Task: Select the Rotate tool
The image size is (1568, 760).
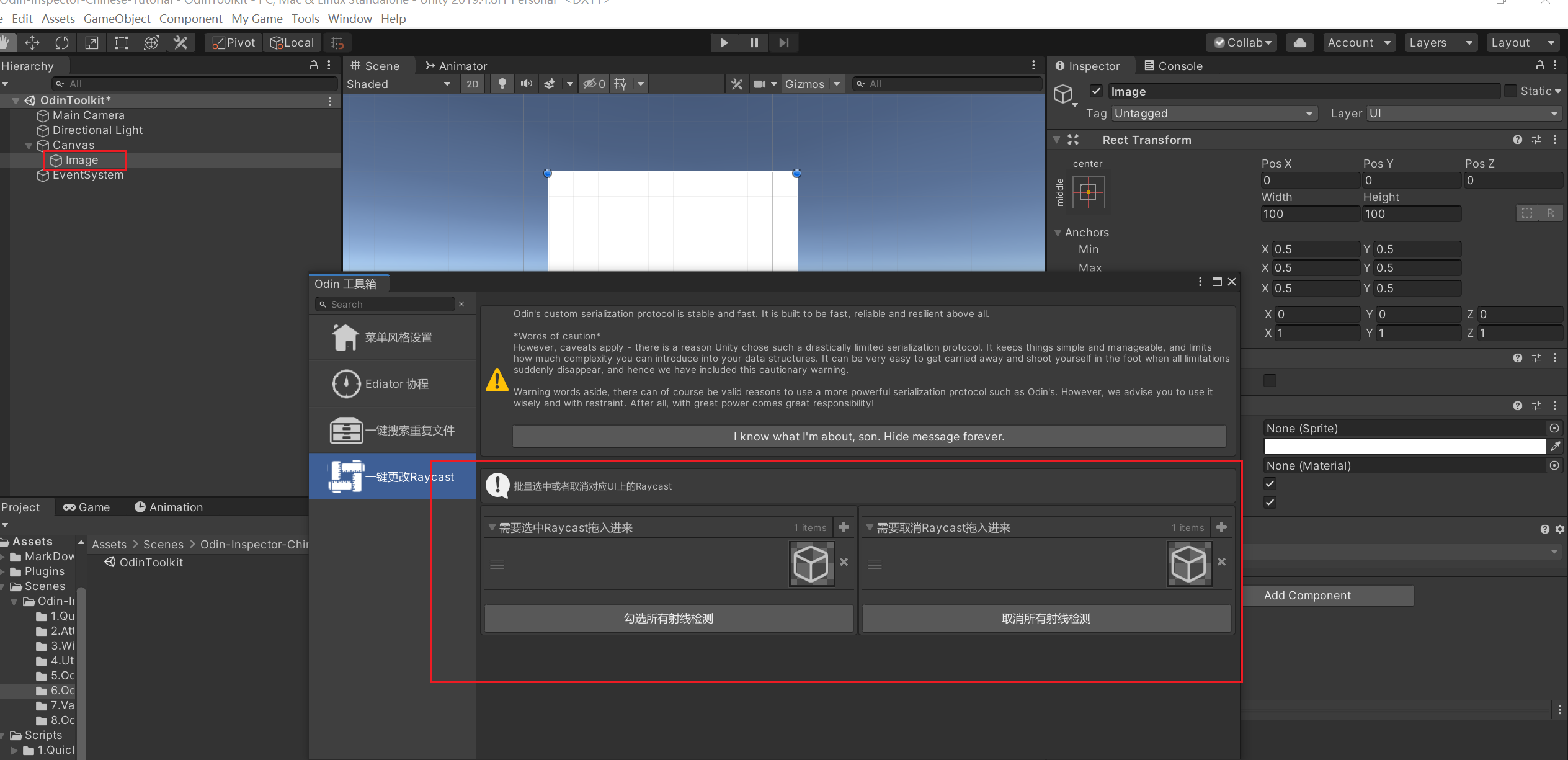Action: [62, 43]
